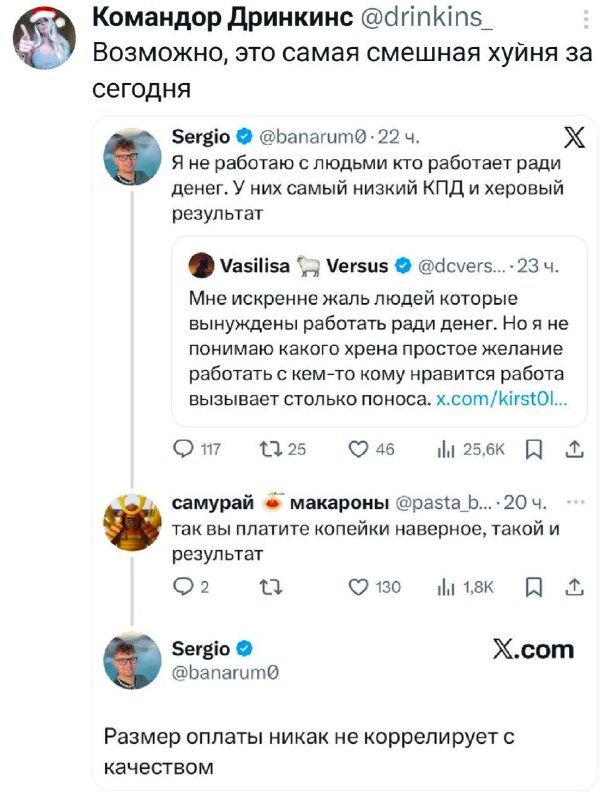Click the reply icon on Sergio's tweet
Image resolution: width=614 pixels, height=800 pixels.
pyautogui.click(x=187, y=451)
